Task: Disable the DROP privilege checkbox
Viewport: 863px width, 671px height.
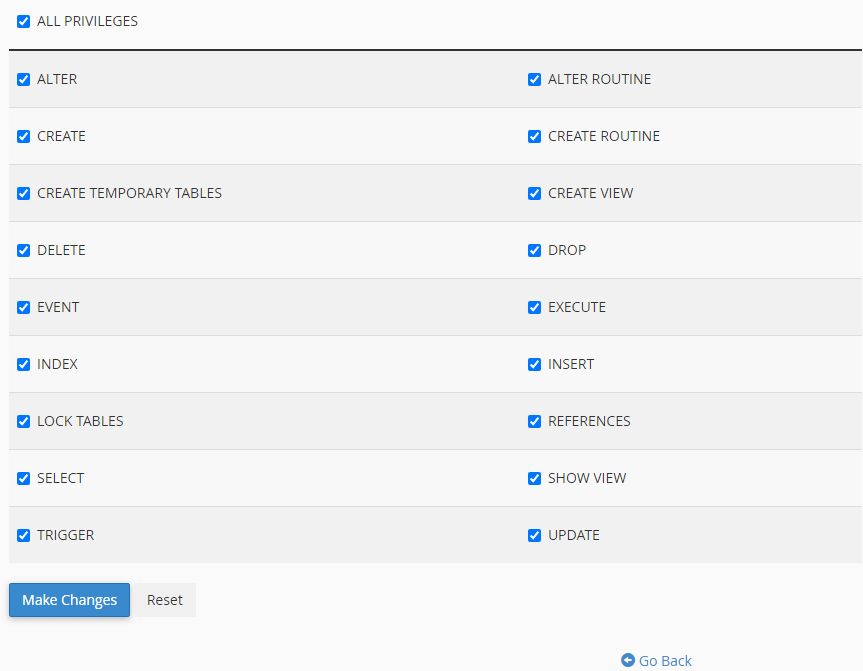Action: click(535, 250)
